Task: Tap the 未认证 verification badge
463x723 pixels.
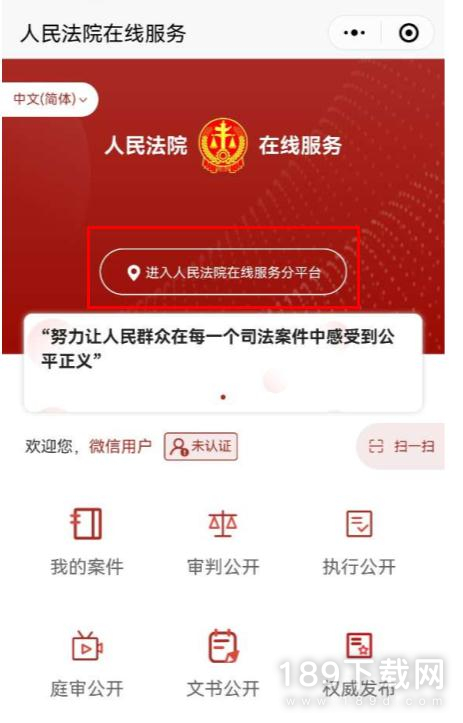Action: coord(201,446)
